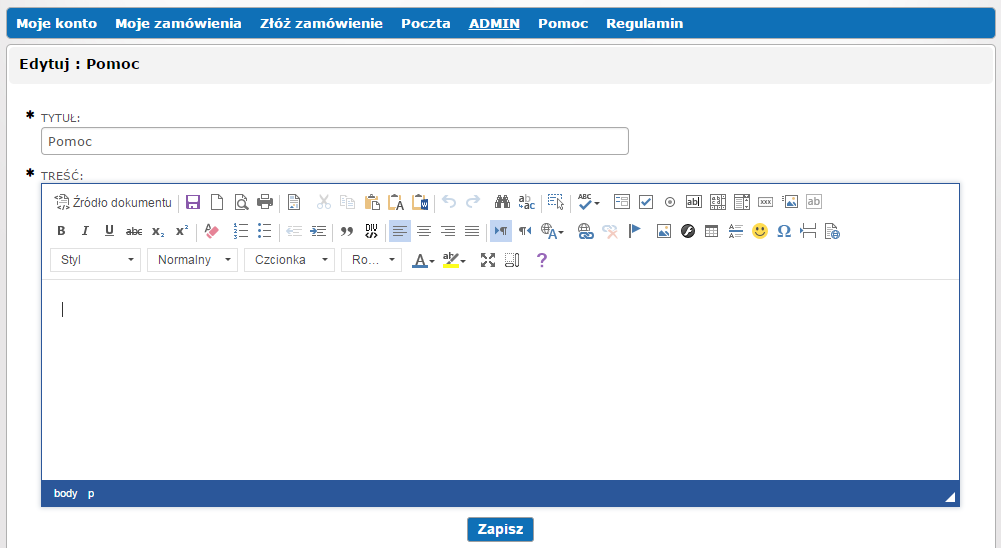Insert special character with the Omega icon
The image size is (1001, 548).
point(784,231)
